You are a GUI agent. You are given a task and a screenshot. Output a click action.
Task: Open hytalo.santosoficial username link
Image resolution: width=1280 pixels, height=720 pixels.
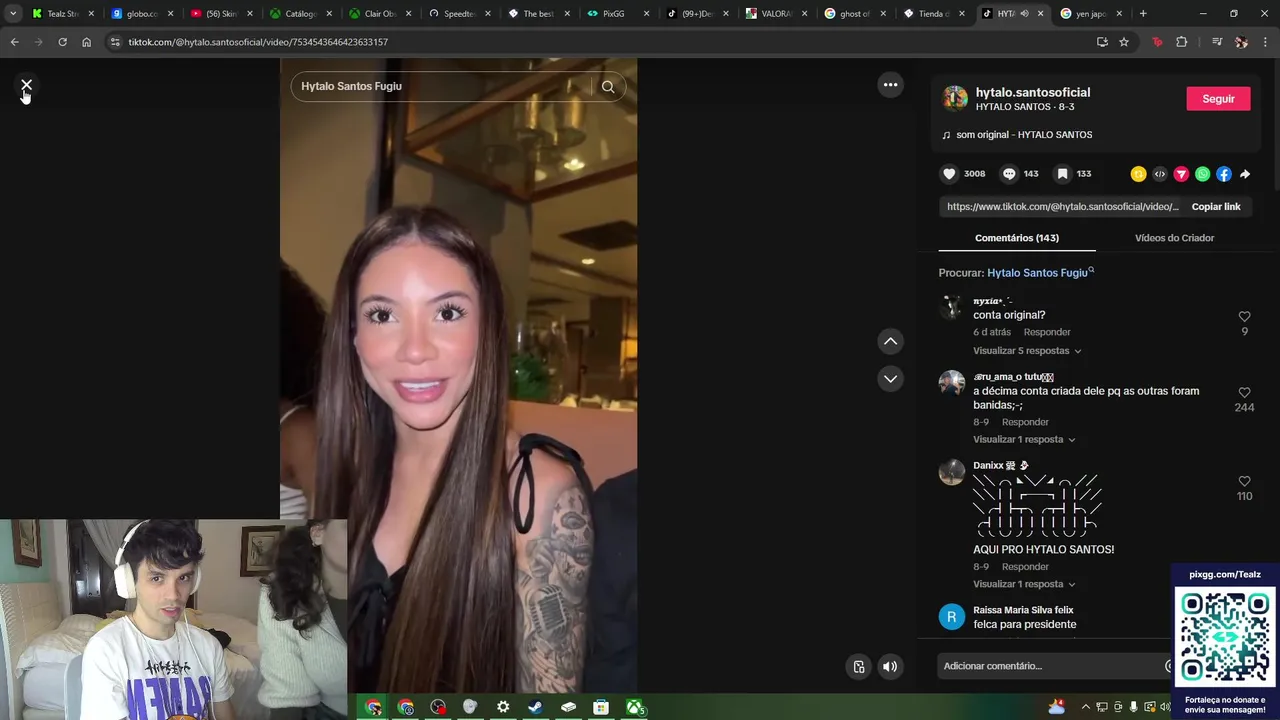click(1033, 92)
